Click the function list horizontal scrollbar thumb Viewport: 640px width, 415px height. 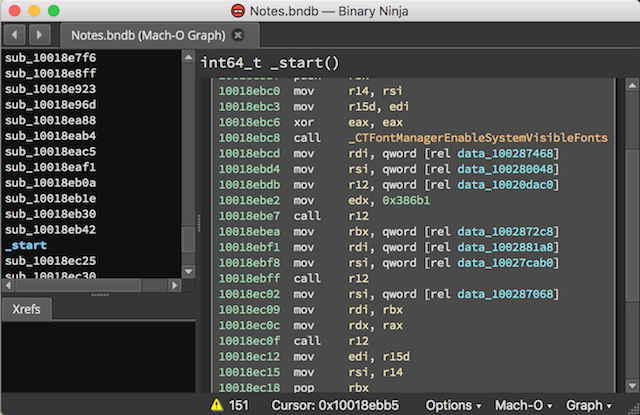pyautogui.click(x=78, y=285)
